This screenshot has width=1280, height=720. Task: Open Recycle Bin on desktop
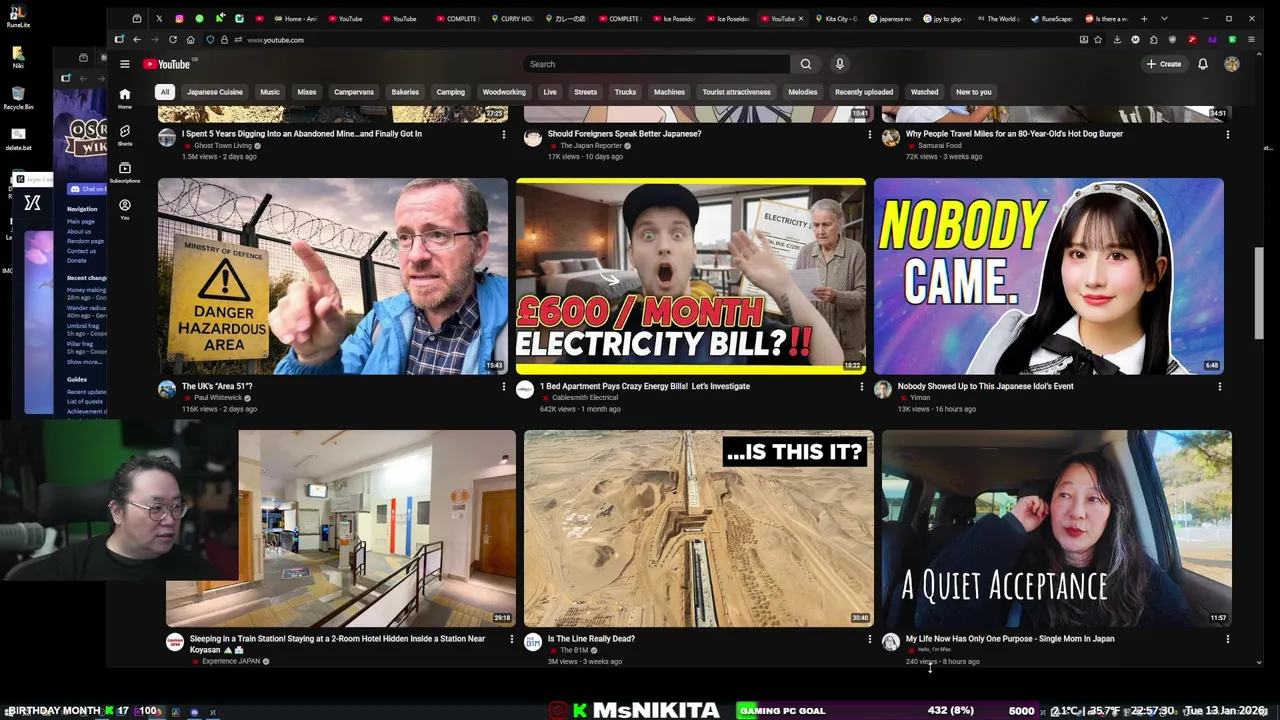tap(18, 96)
